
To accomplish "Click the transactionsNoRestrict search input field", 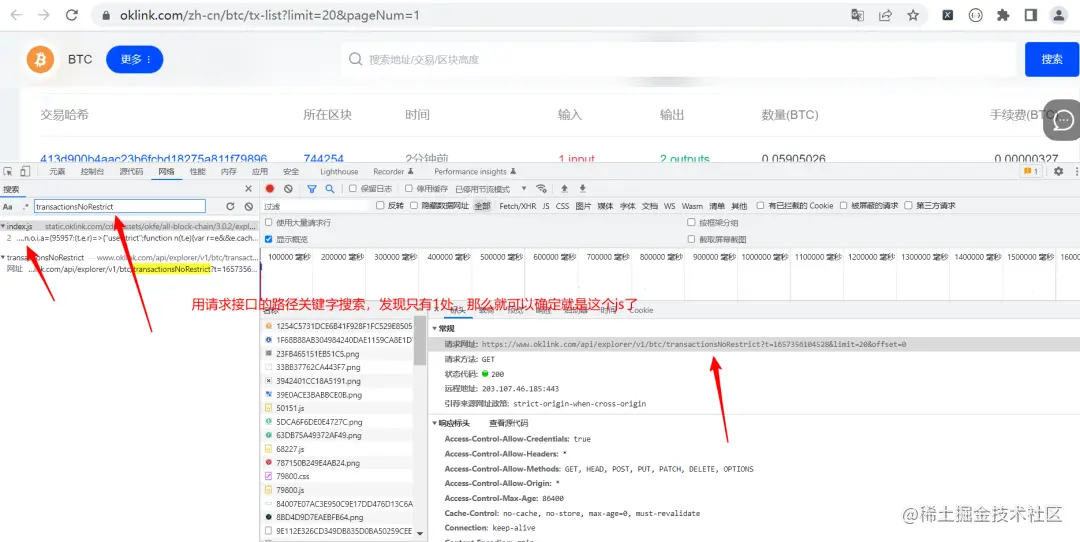I will pyautogui.click(x=120, y=207).
